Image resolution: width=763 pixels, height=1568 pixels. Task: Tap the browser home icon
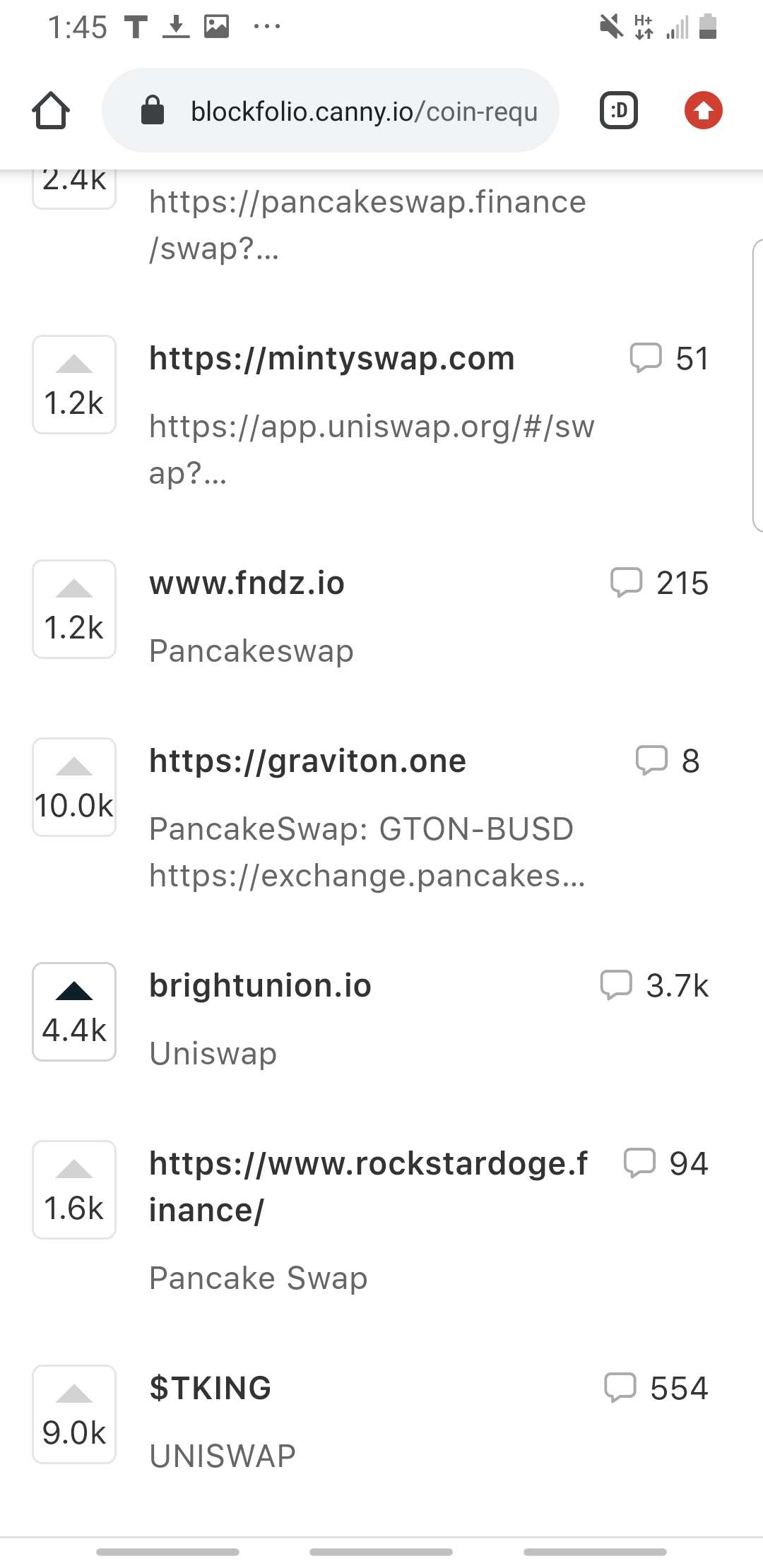click(x=51, y=111)
